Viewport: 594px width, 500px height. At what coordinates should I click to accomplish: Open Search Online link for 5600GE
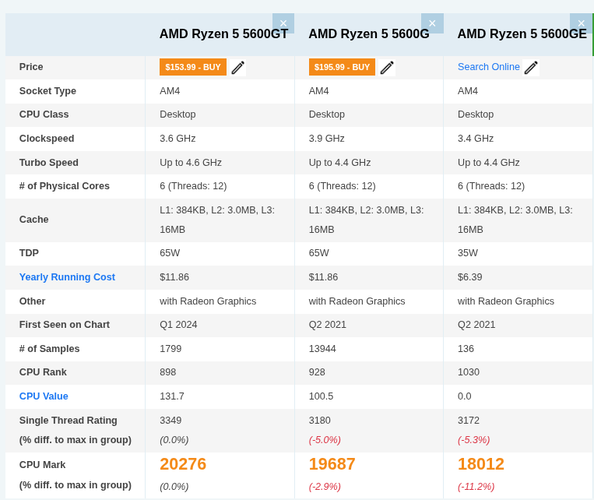pyautogui.click(x=488, y=67)
